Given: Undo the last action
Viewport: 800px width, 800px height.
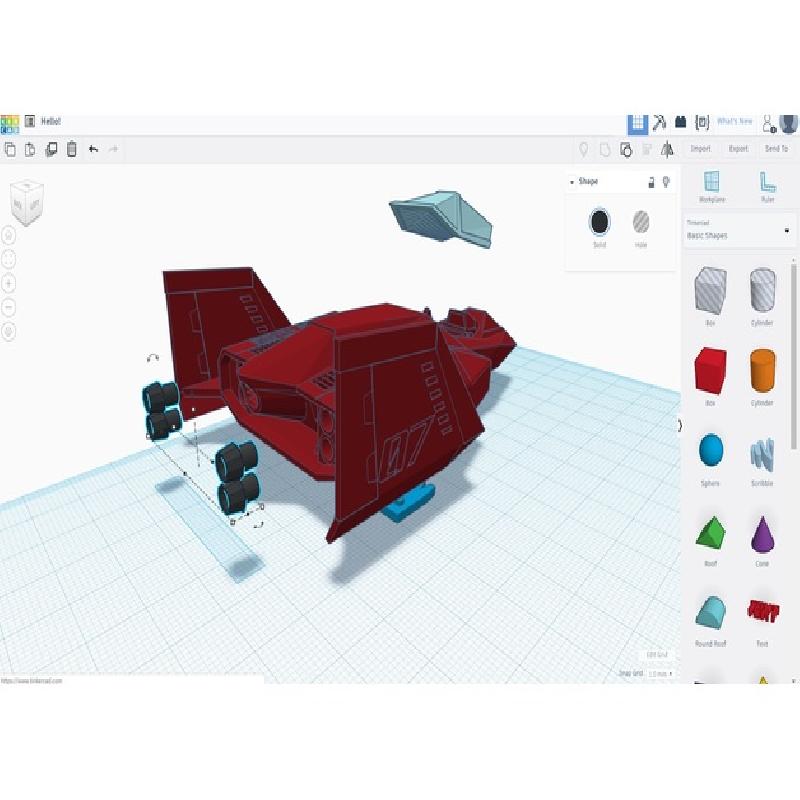Looking at the screenshot, I should (93, 149).
